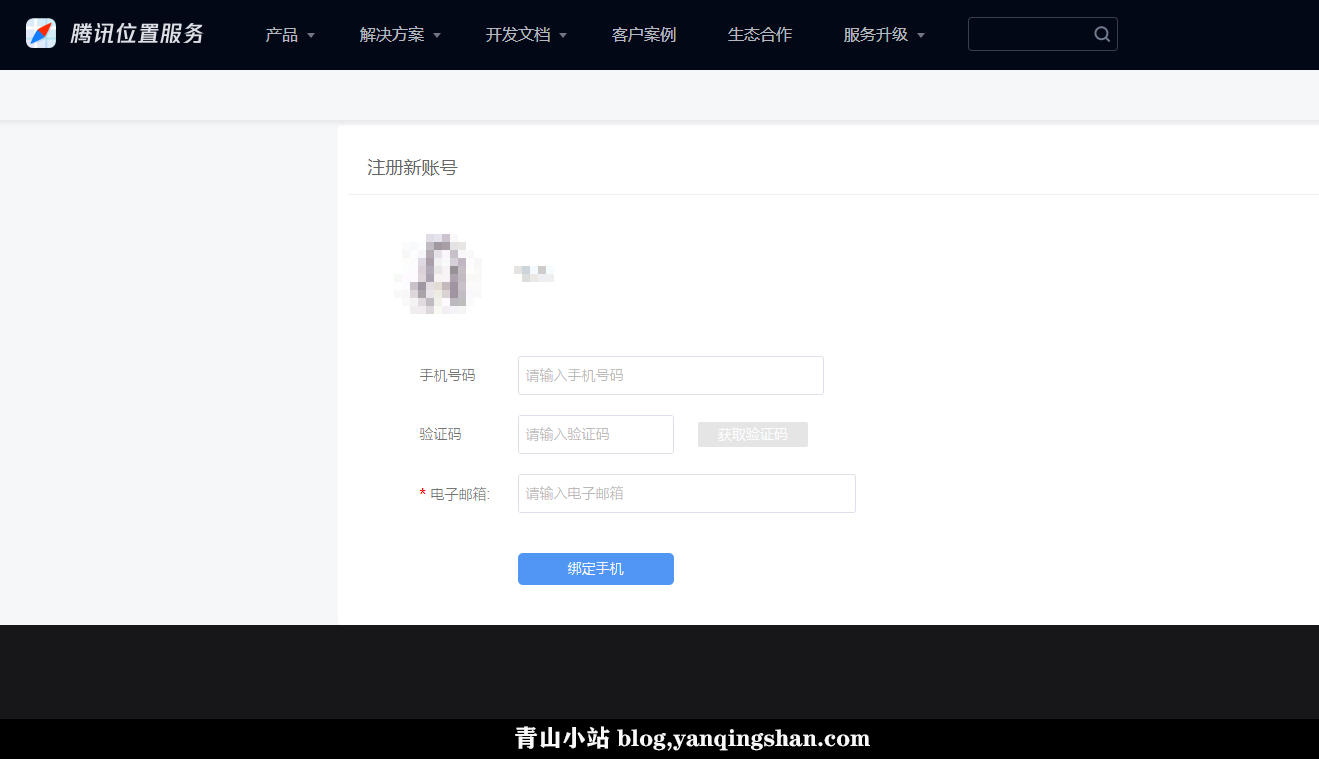This screenshot has height=759, width=1319.
Task: Click the 注册新账号 heading
Action: point(412,168)
